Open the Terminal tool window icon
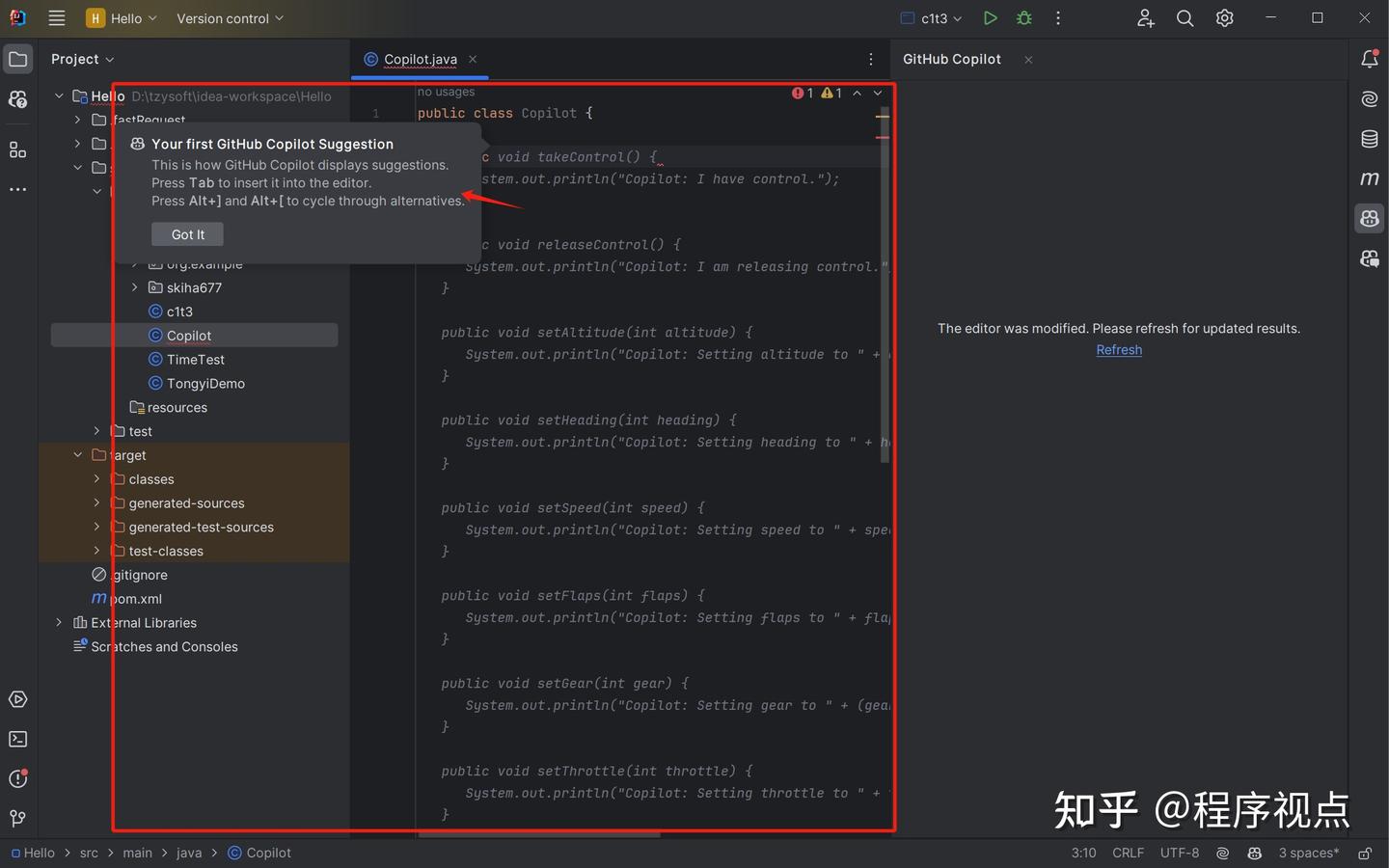Viewport: 1389px width, 868px height. click(x=17, y=739)
